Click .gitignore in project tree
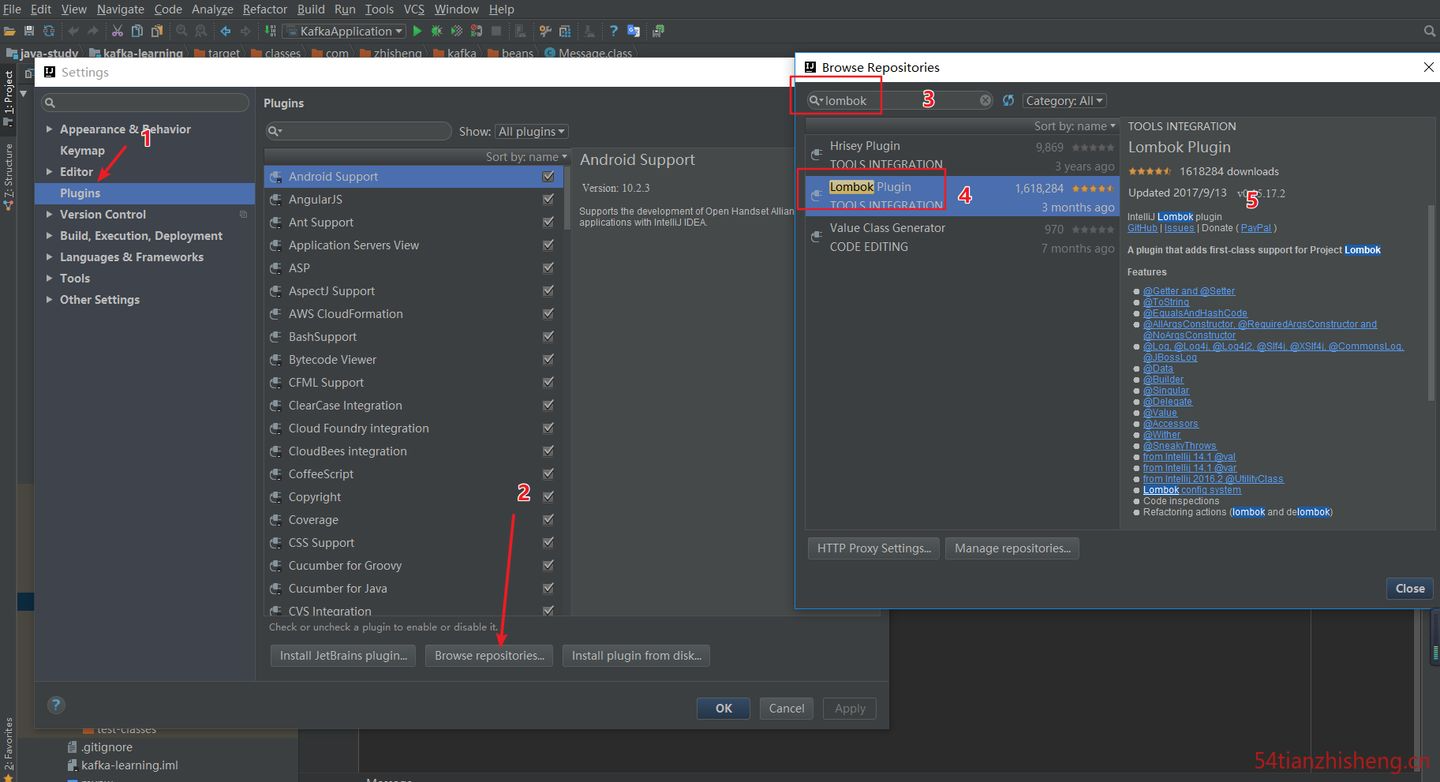 coord(107,747)
